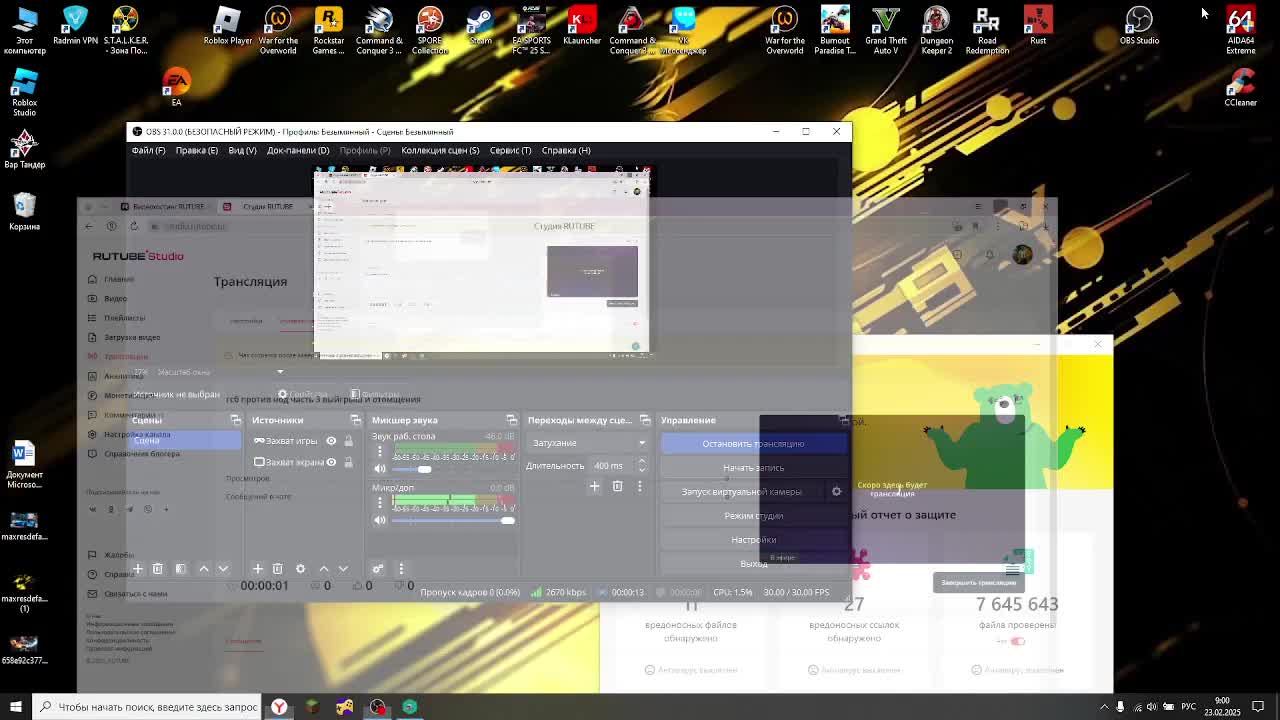This screenshot has height=720, width=1280.
Task: Open CCleaner desktop shortcut
Action: pos(1240,88)
